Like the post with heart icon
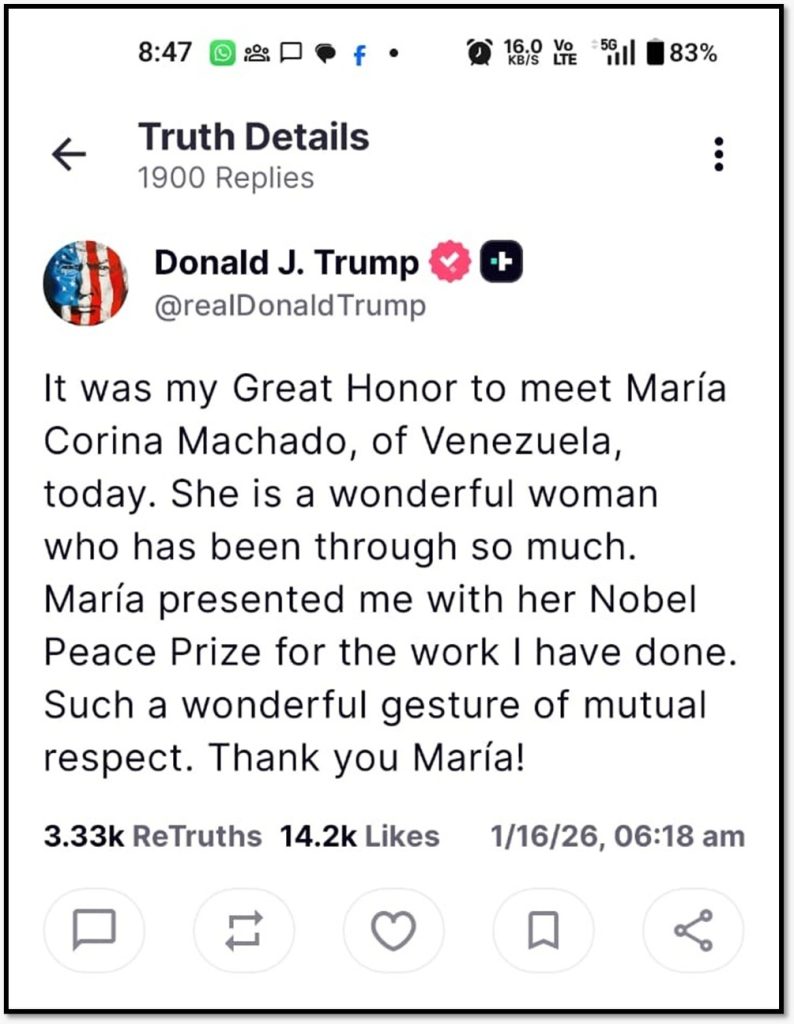 (393, 931)
